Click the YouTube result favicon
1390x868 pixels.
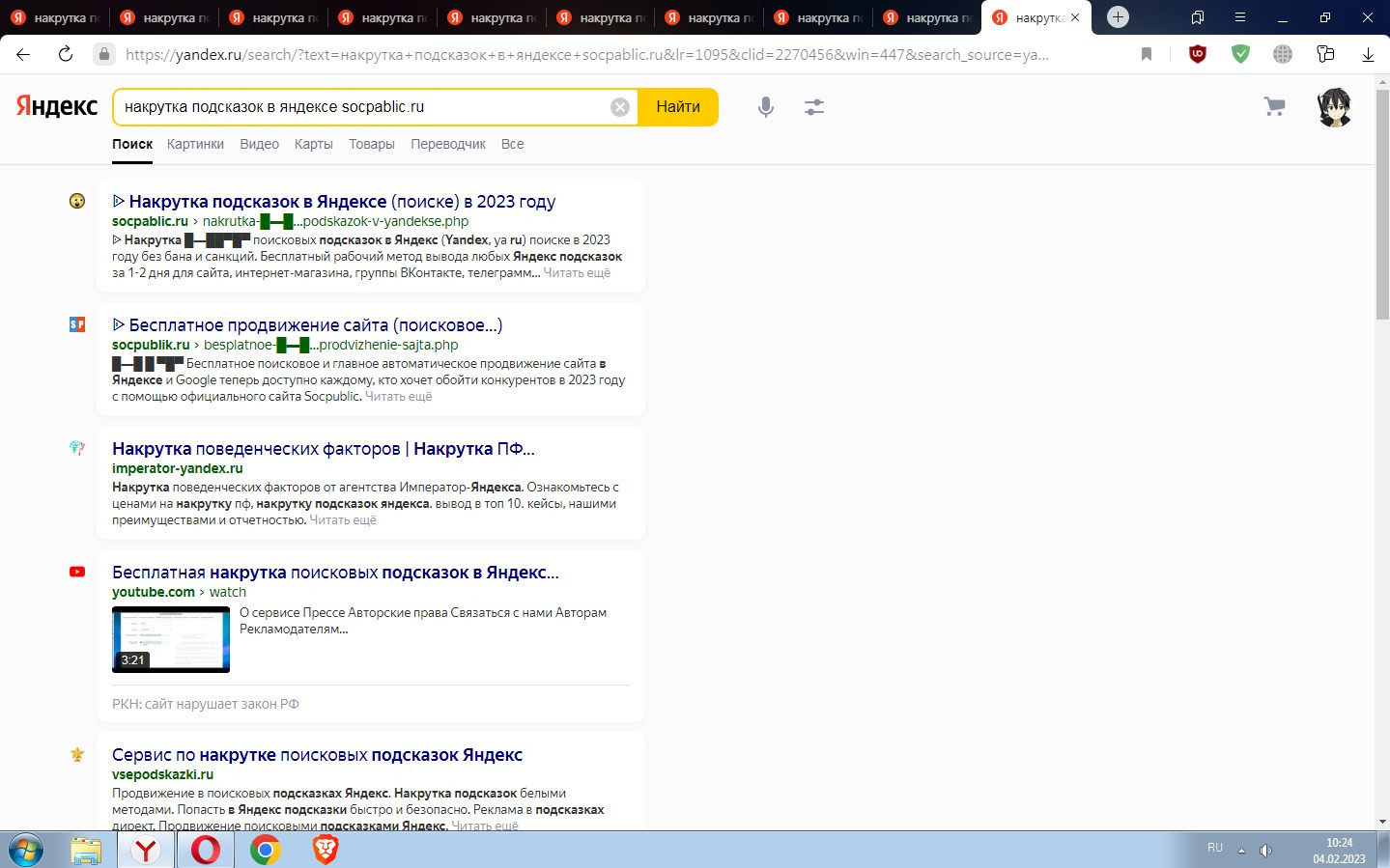tap(77, 572)
